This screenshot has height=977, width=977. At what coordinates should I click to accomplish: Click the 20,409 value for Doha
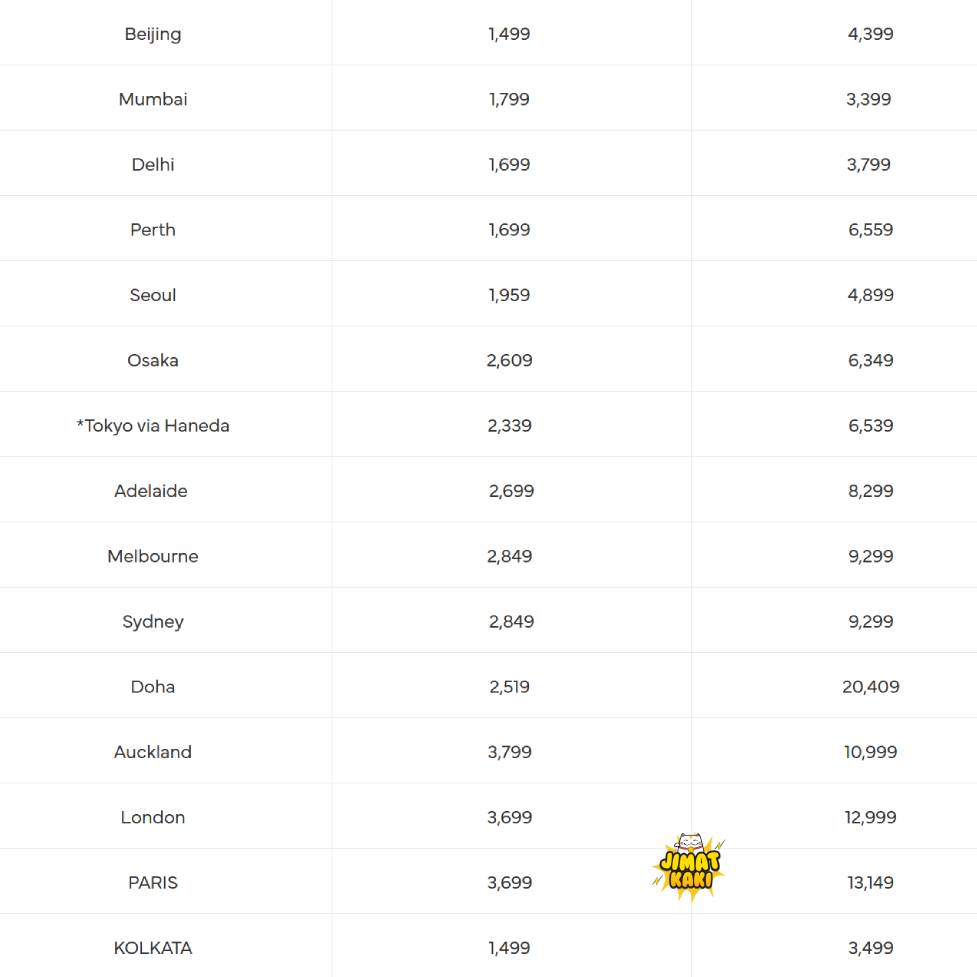871,687
